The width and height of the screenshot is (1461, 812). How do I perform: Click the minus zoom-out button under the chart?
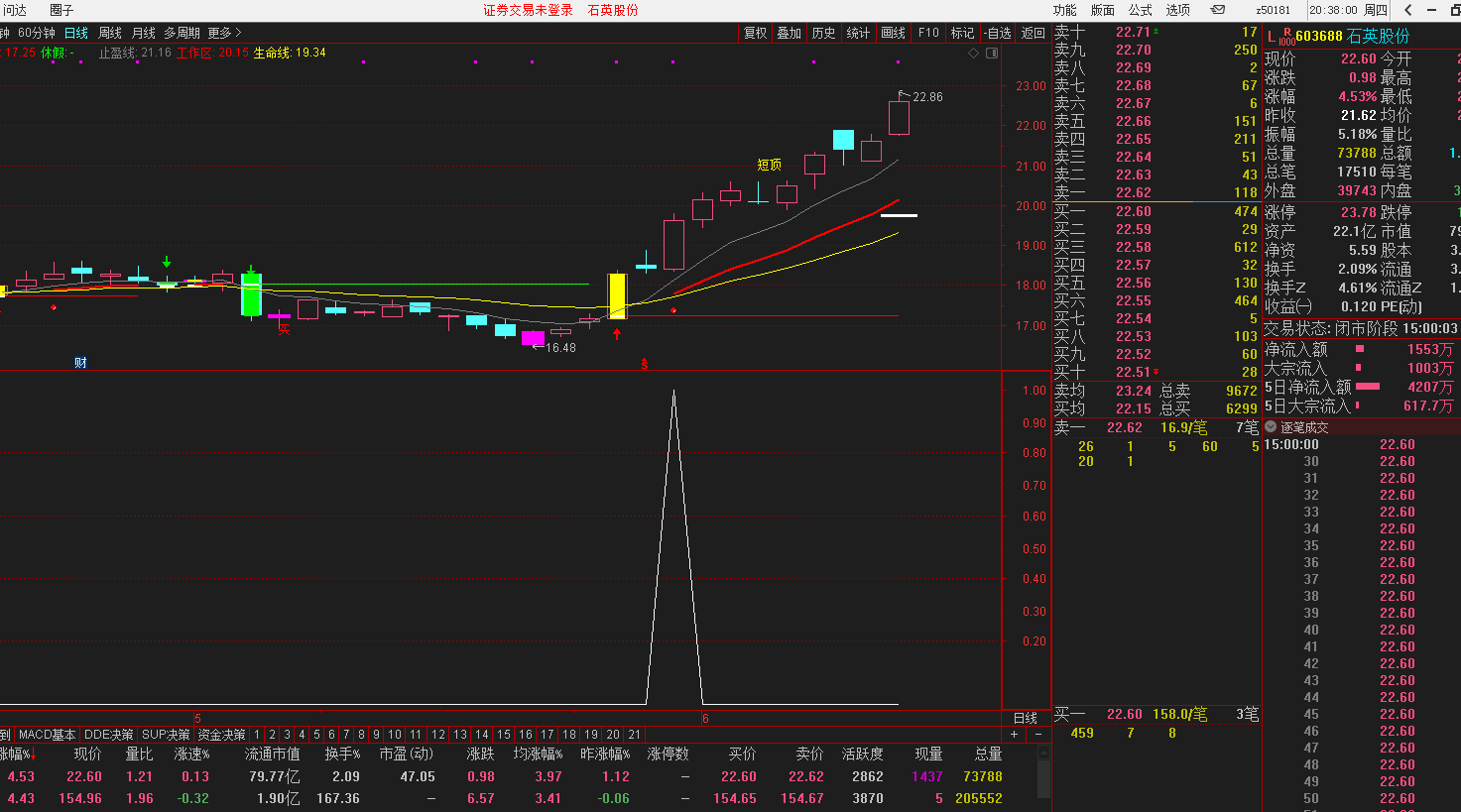(1037, 735)
